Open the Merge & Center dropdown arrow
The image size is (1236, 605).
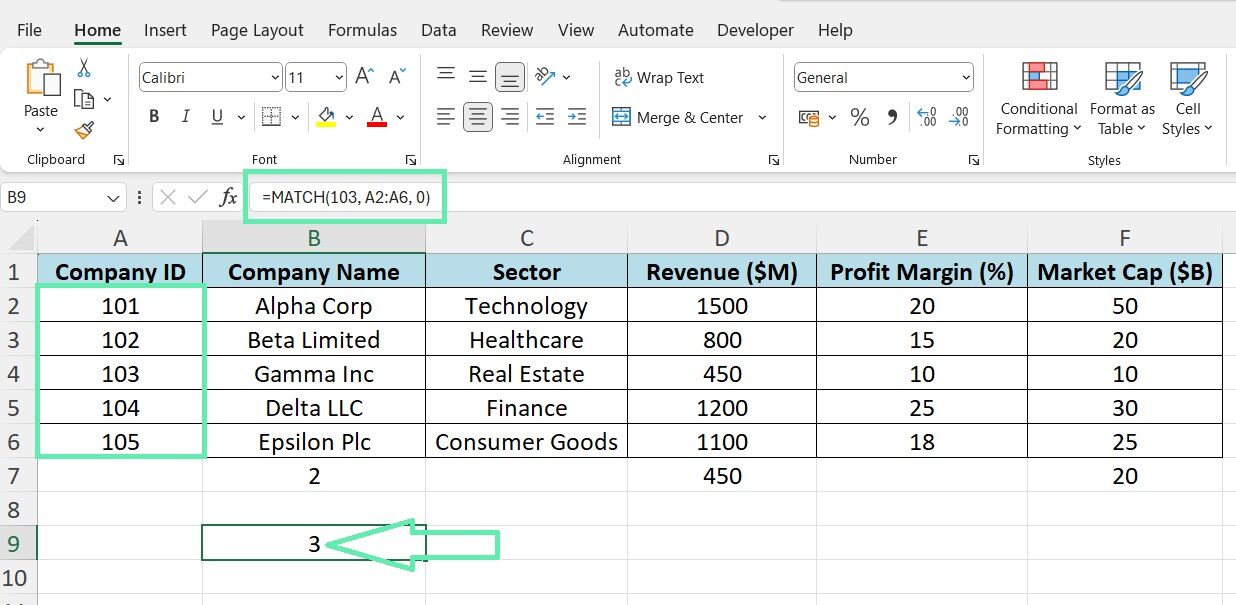tap(762, 117)
